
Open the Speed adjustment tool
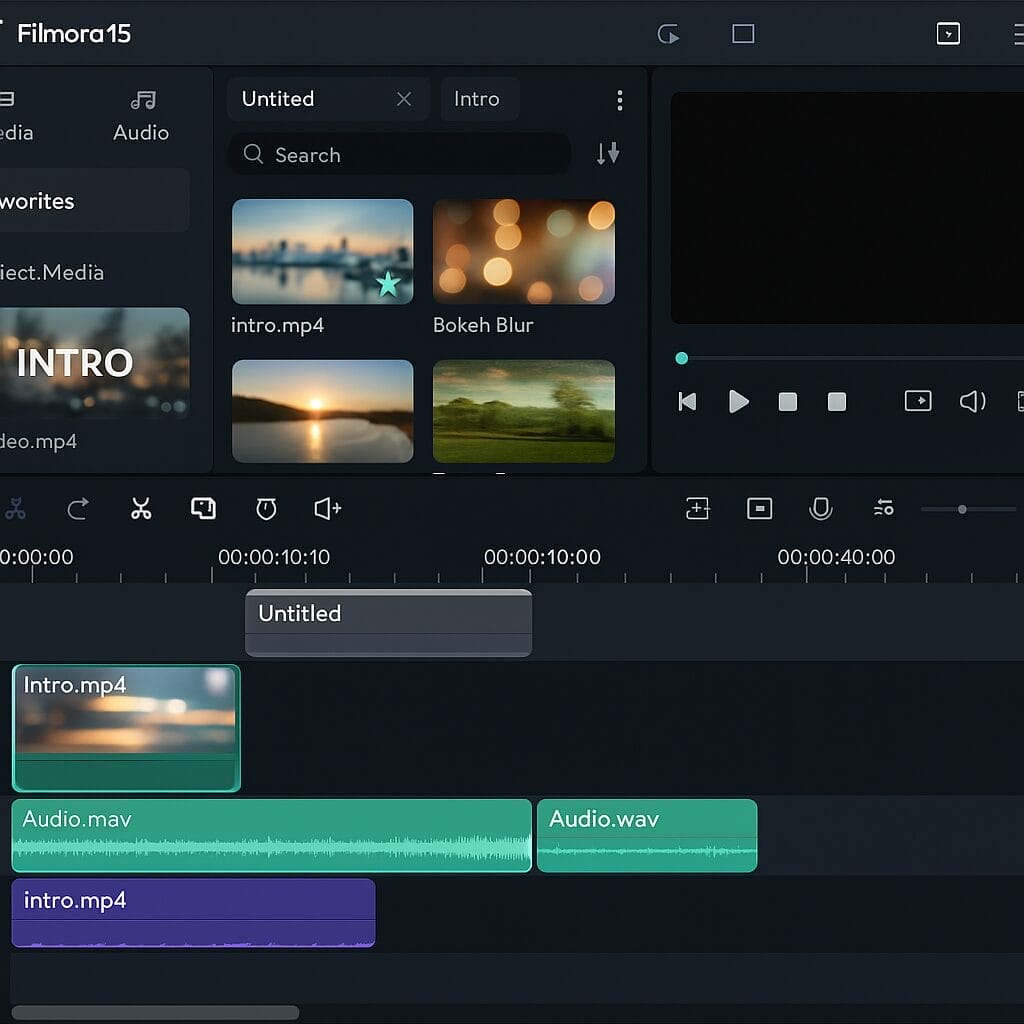(x=265, y=509)
